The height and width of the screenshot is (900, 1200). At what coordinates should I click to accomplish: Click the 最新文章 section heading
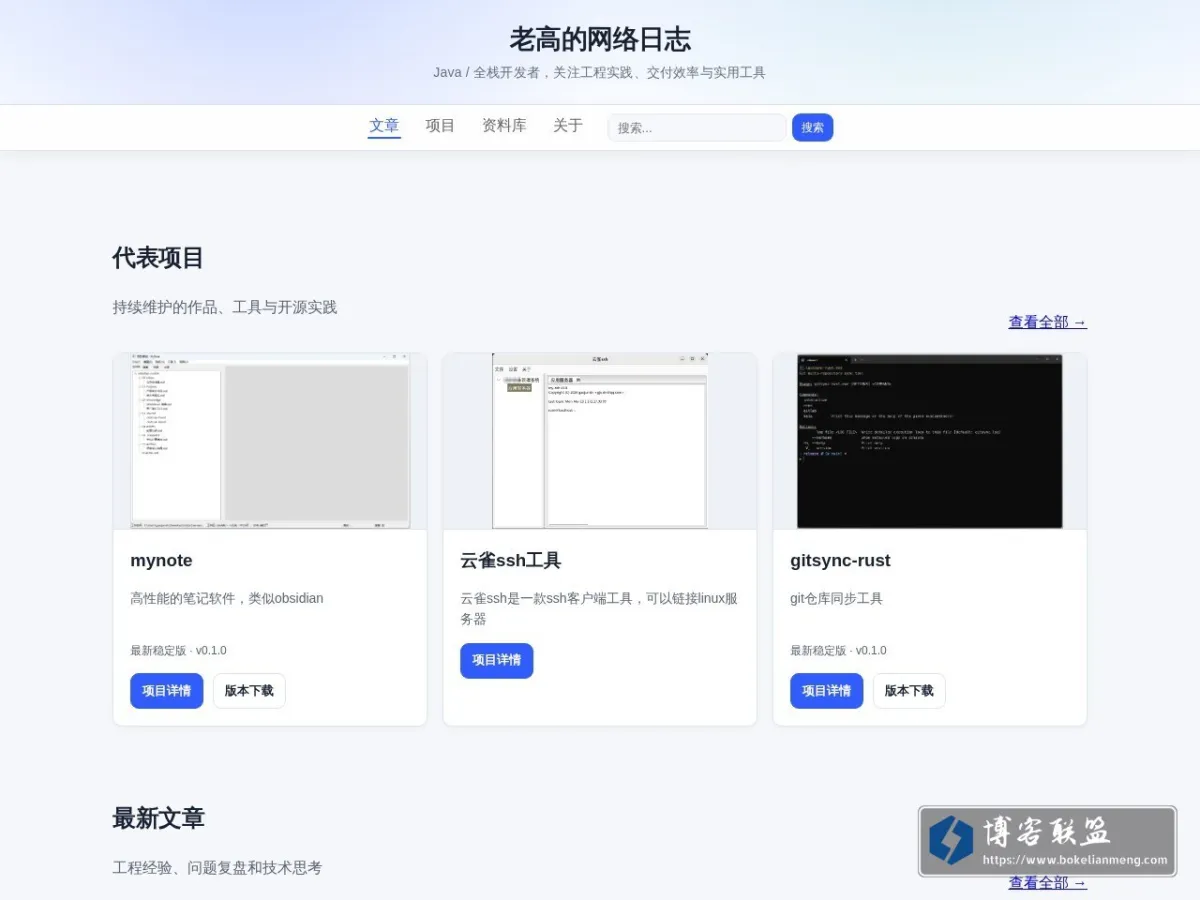(158, 818)
